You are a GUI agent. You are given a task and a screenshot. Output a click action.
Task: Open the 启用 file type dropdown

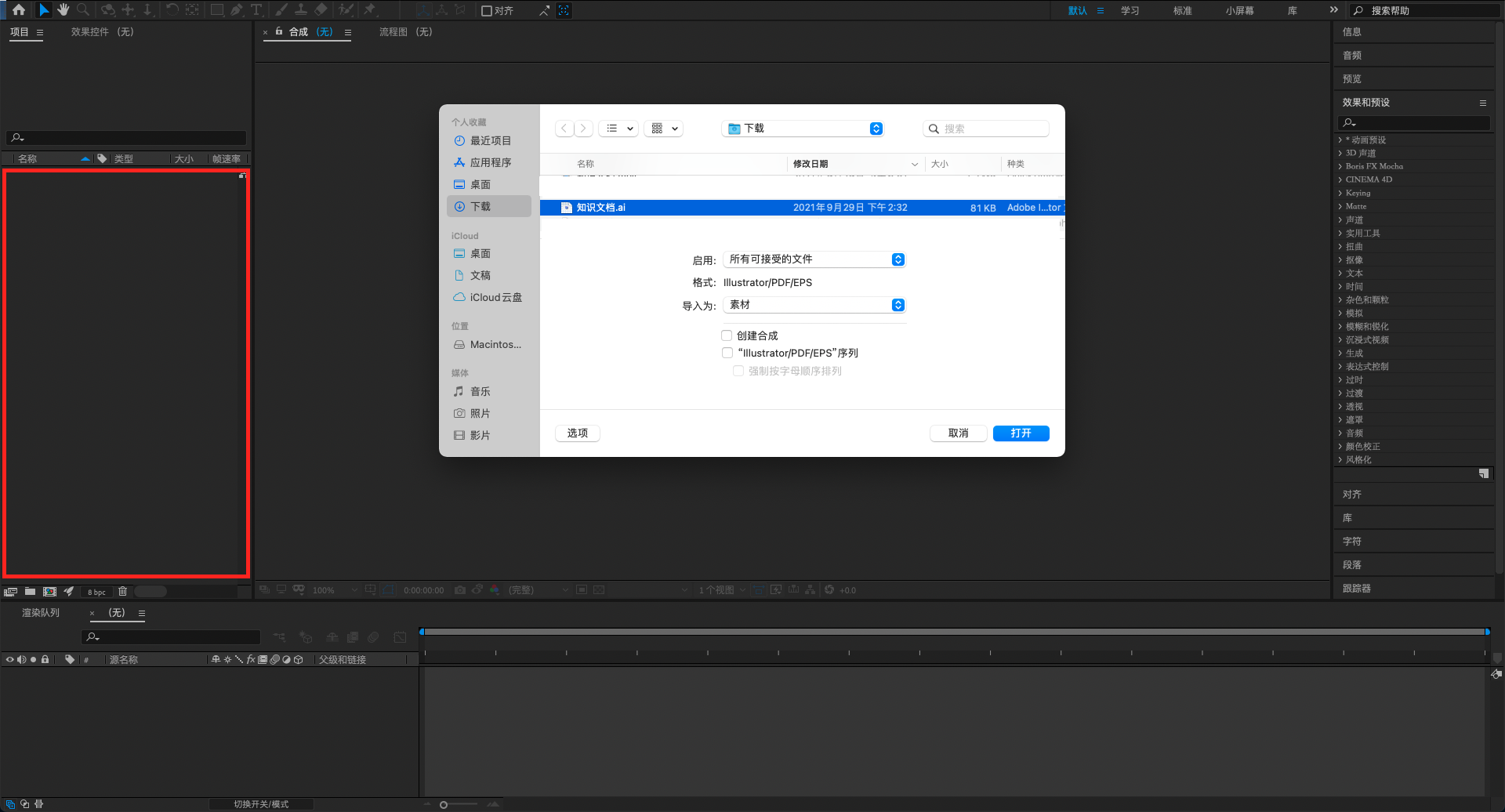[x=814, y=259]
